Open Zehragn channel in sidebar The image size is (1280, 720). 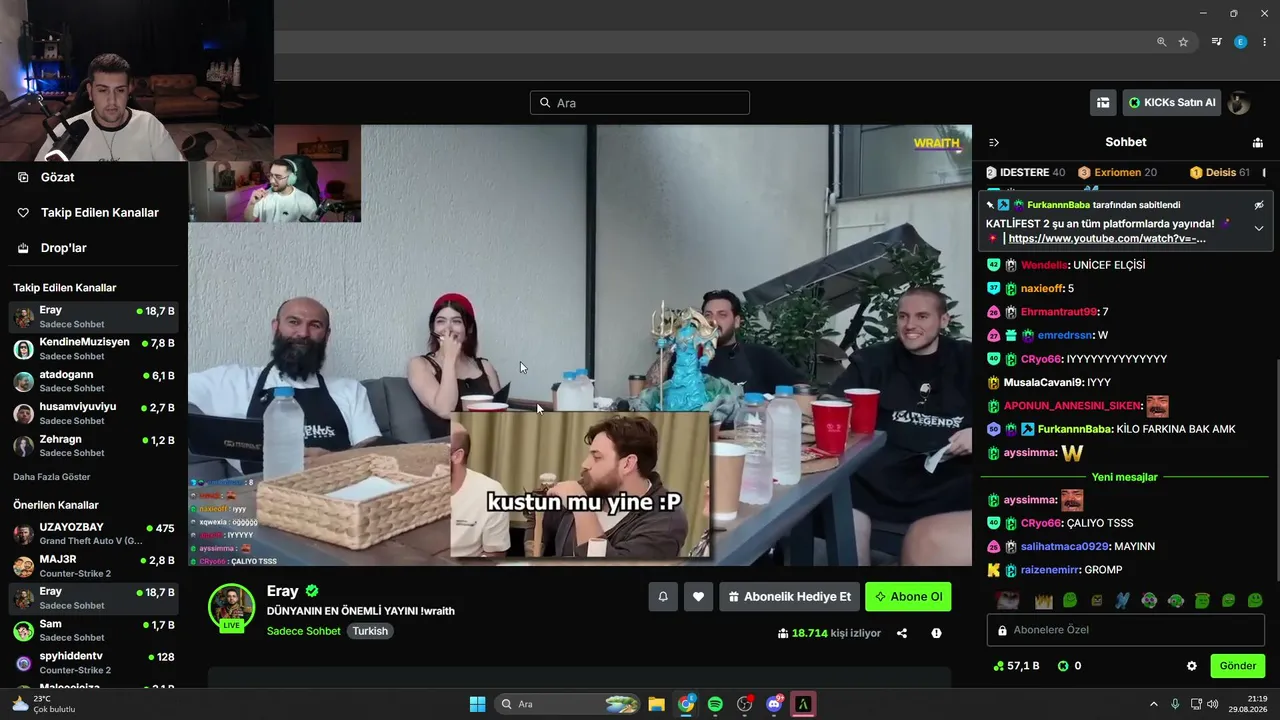click(94, 446)
